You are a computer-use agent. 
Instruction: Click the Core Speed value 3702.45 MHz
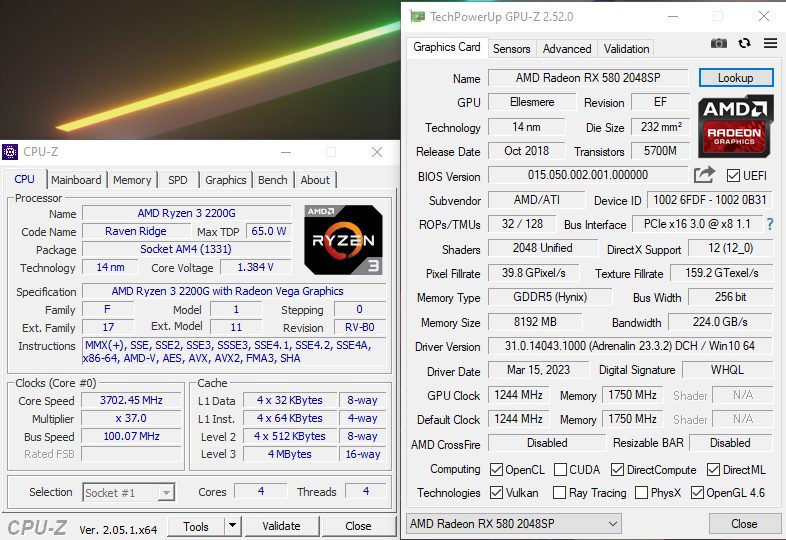point(131,400)
